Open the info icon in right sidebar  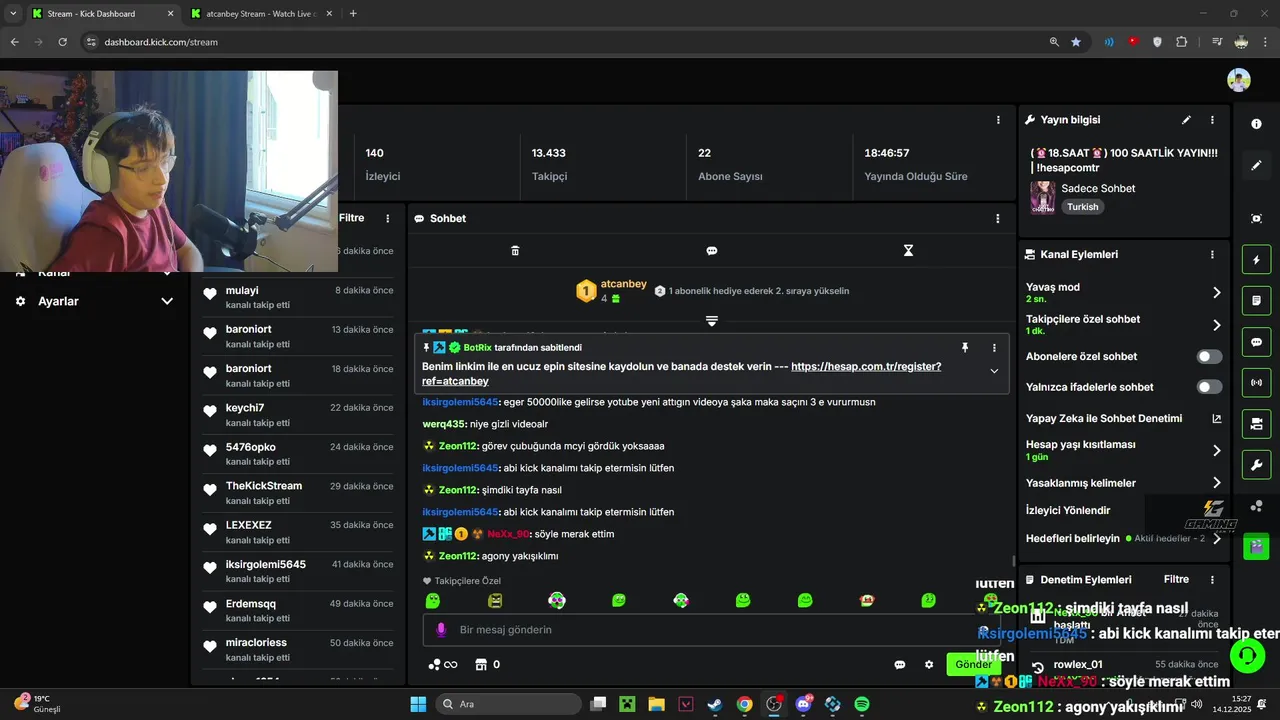1256,124
